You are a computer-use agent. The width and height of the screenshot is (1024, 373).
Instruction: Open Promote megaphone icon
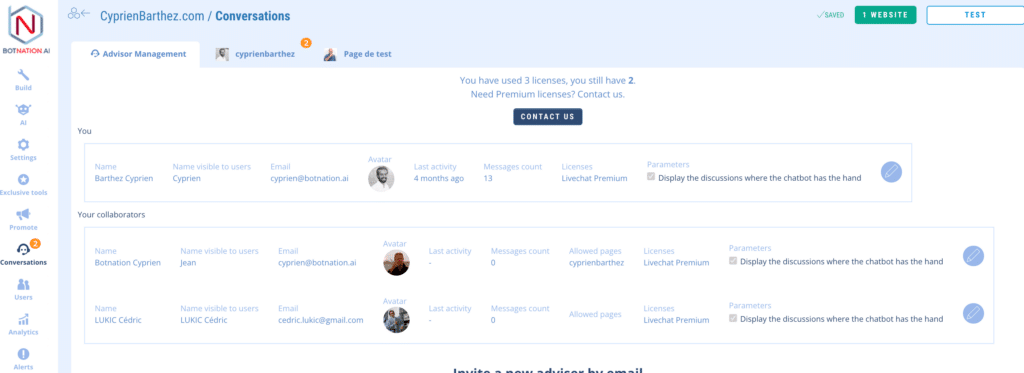[x=24, y=214]
